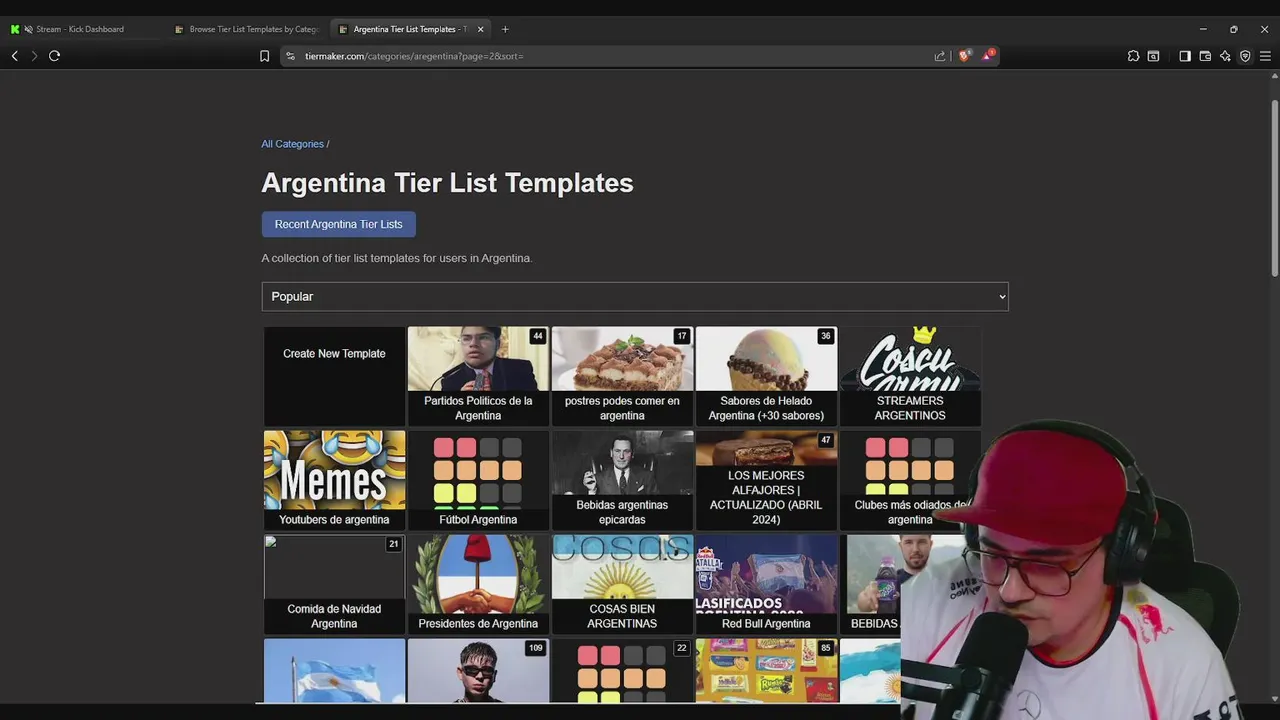Reload the page with the refresh icon
1280x720 pixels.
tap(54, 56)
